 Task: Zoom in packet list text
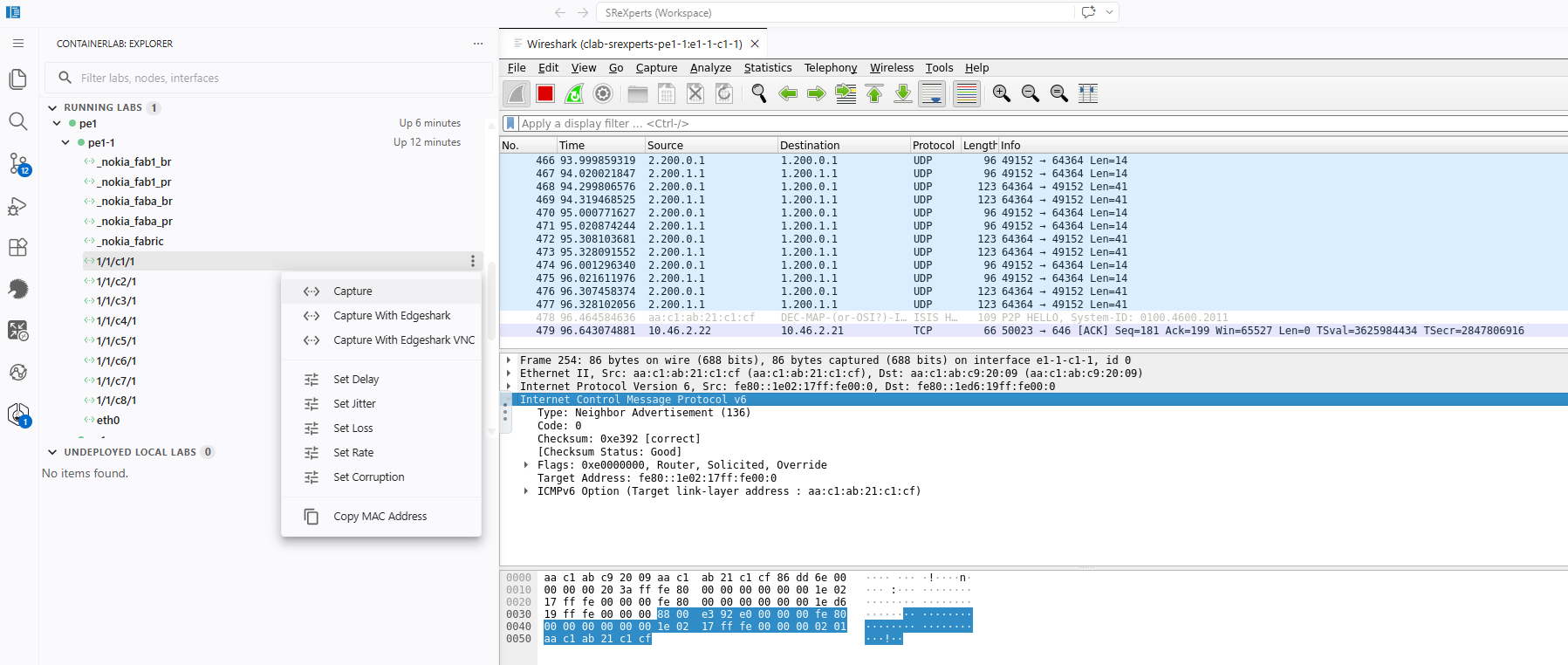point(1002,93)
